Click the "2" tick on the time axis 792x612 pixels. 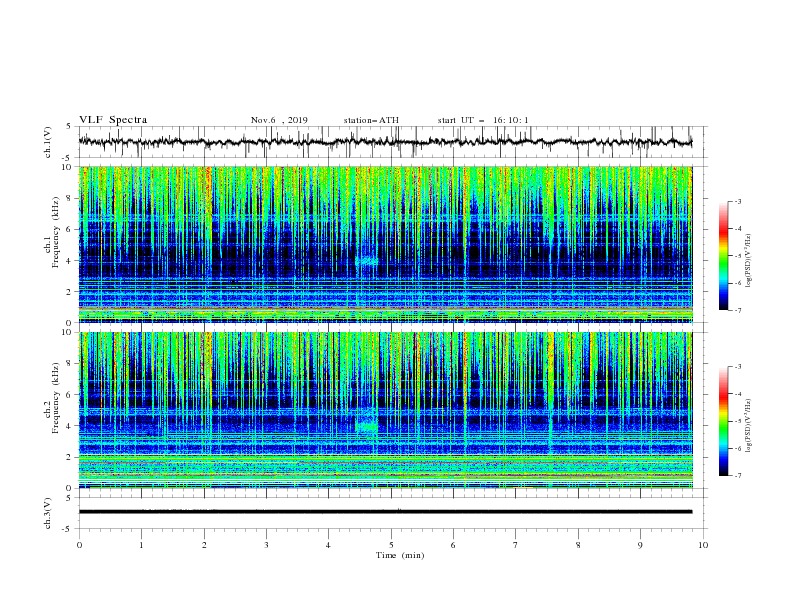tap(204, 545)
